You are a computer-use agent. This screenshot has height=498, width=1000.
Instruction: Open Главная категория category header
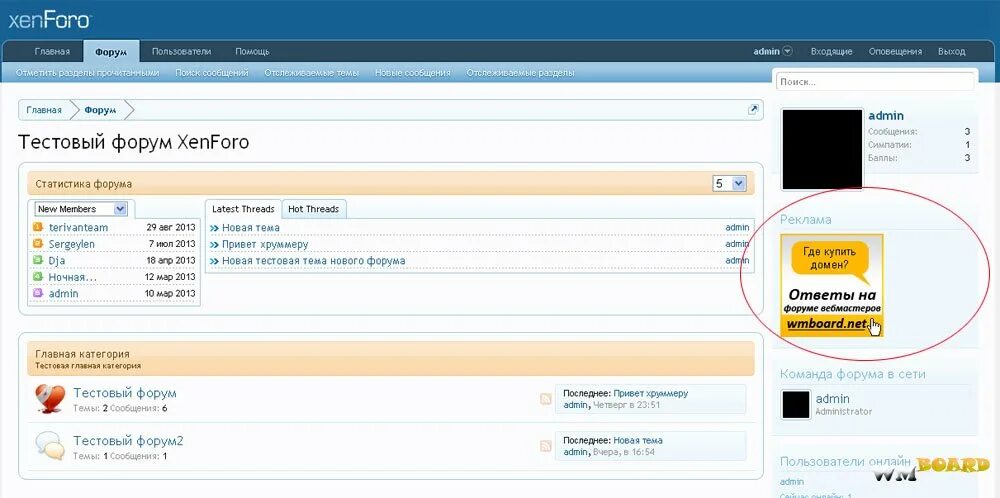[x=82, y=354]
